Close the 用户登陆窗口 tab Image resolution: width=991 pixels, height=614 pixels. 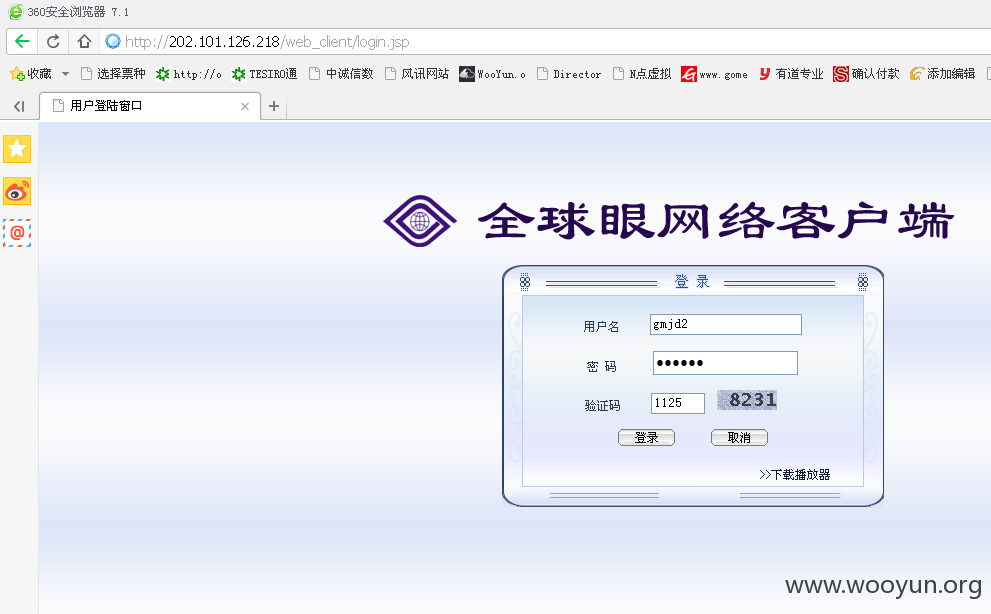245,107
